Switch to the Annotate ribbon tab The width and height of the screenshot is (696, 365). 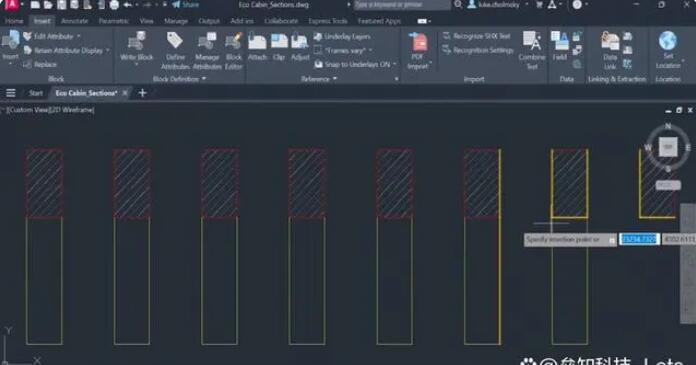click(75, 21)
